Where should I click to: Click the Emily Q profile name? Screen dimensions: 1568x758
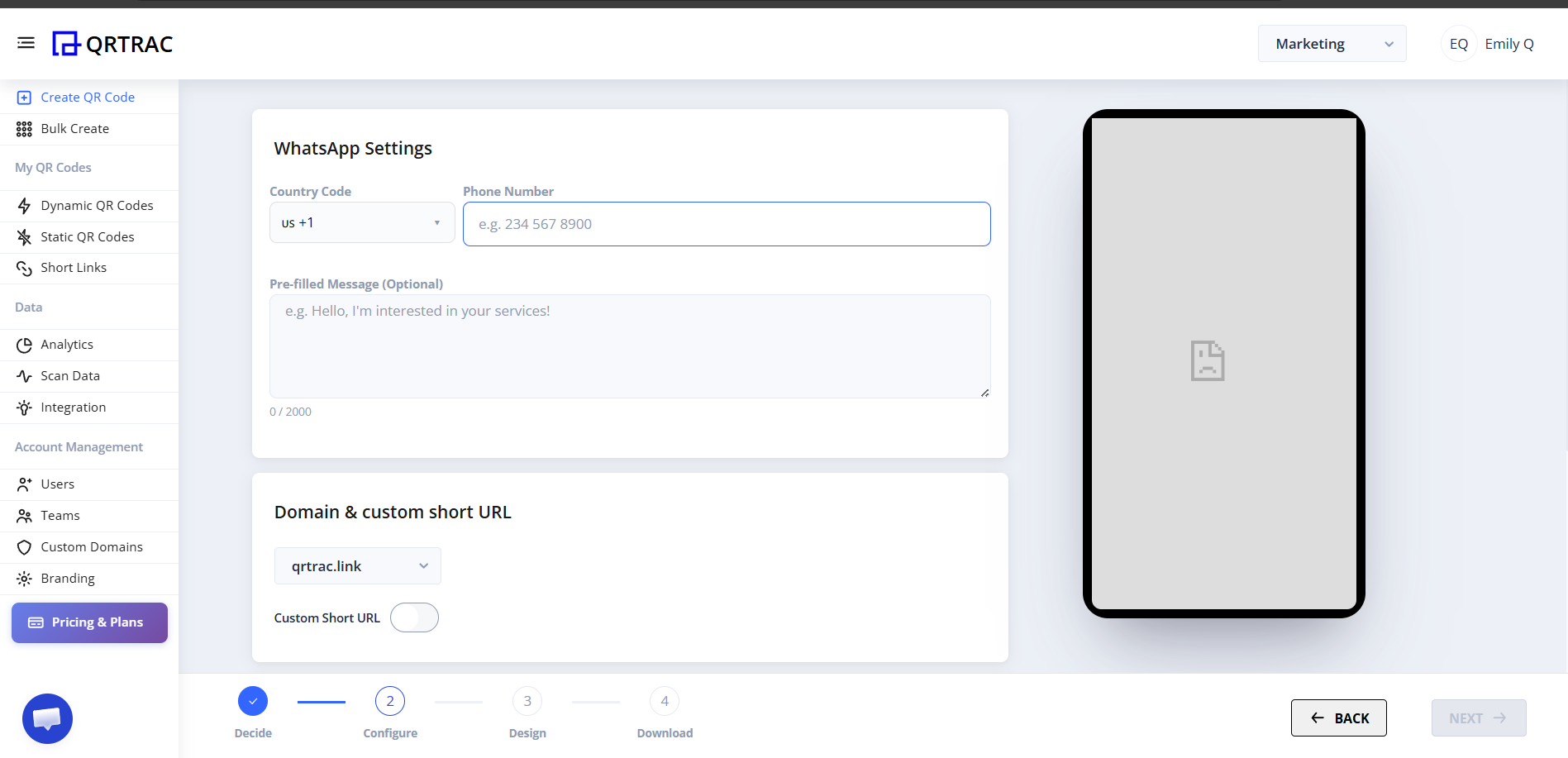click(1509, 44)
